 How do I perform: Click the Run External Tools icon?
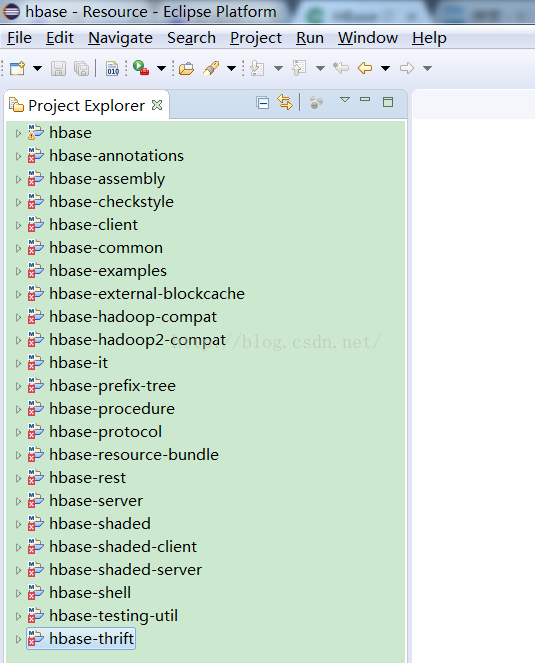[141, 68]
